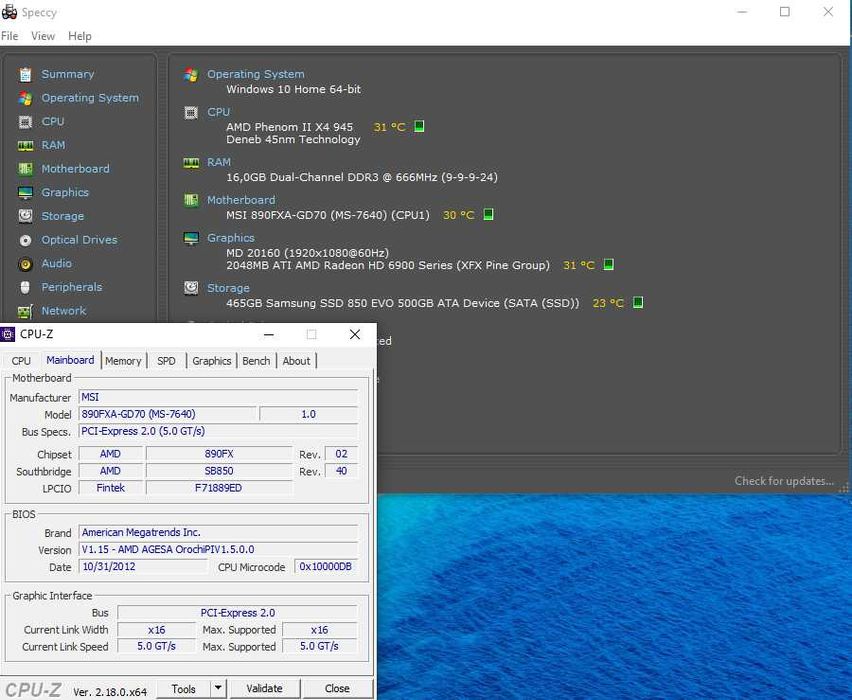Click the BIOS Version field V1.15
852x700 pixels.
(218, 549)
